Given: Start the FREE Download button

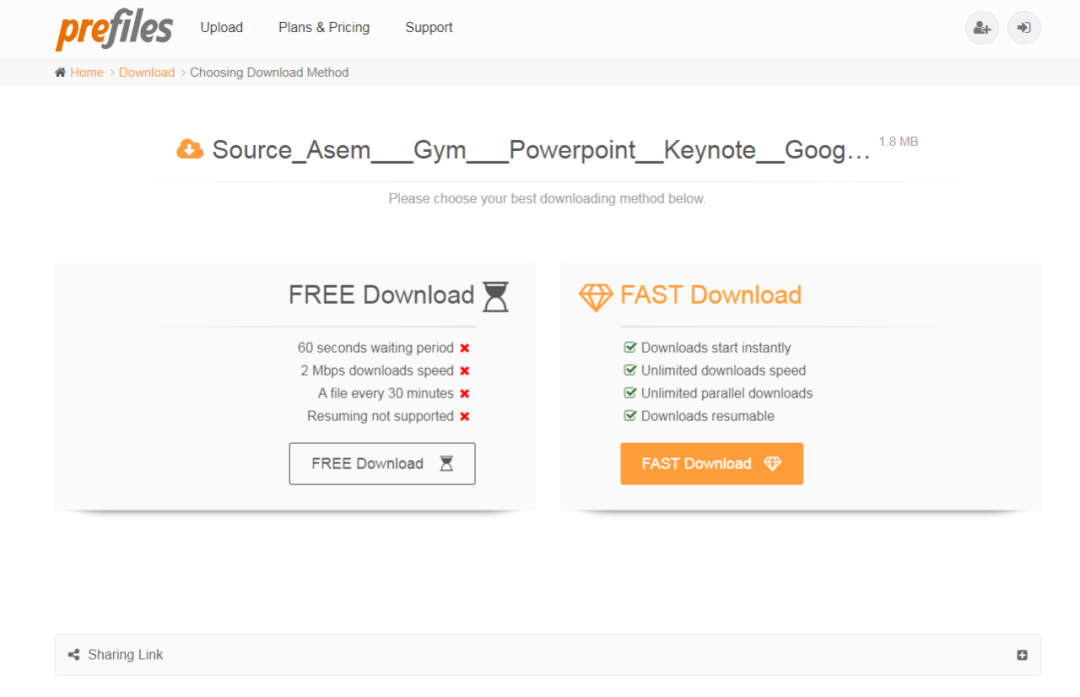Looking at the screenshot, I should click(x=382, y=464).
